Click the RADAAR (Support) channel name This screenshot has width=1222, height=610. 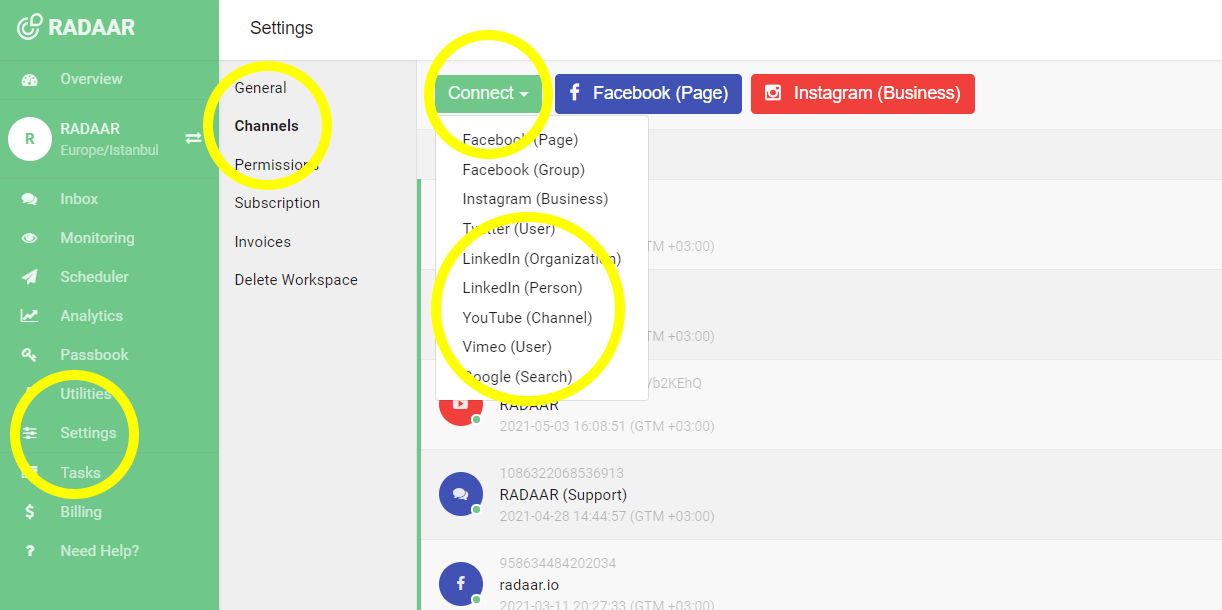click(x=563, y=495)
